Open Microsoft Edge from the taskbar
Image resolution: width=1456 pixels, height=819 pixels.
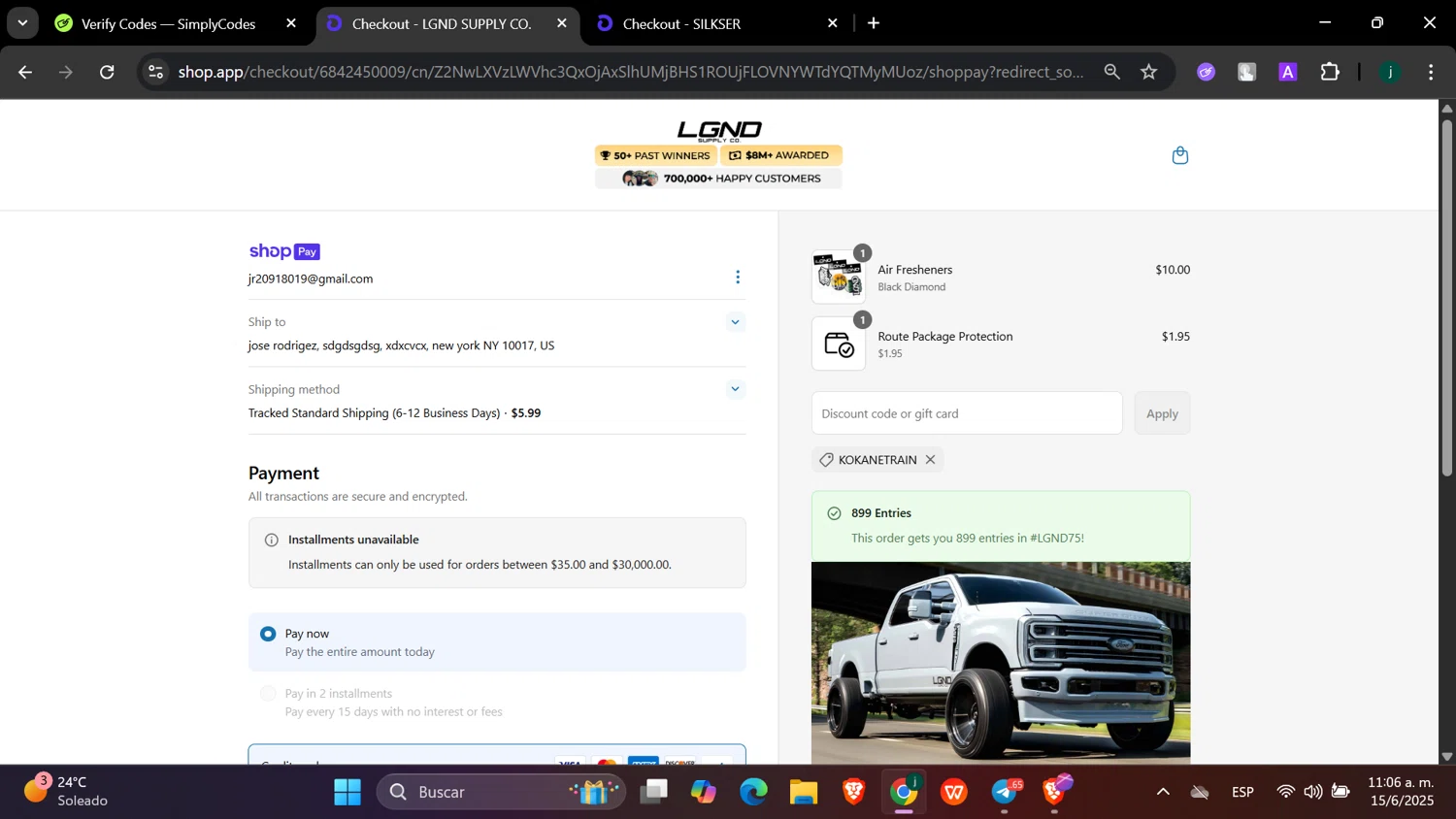tap(754, 793)
